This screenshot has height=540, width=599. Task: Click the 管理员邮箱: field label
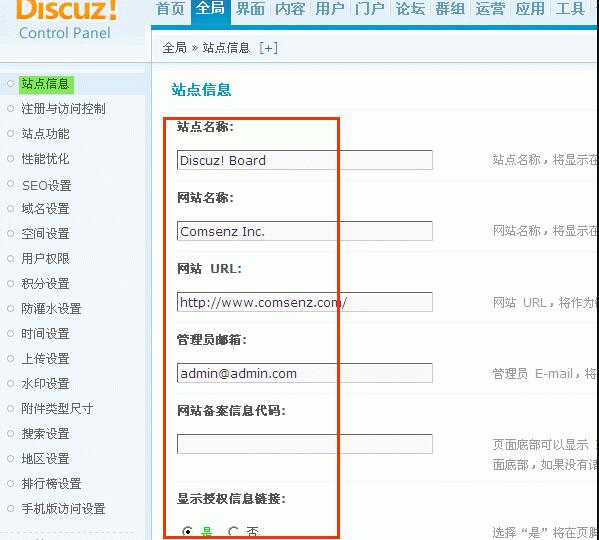coord(212,340)
